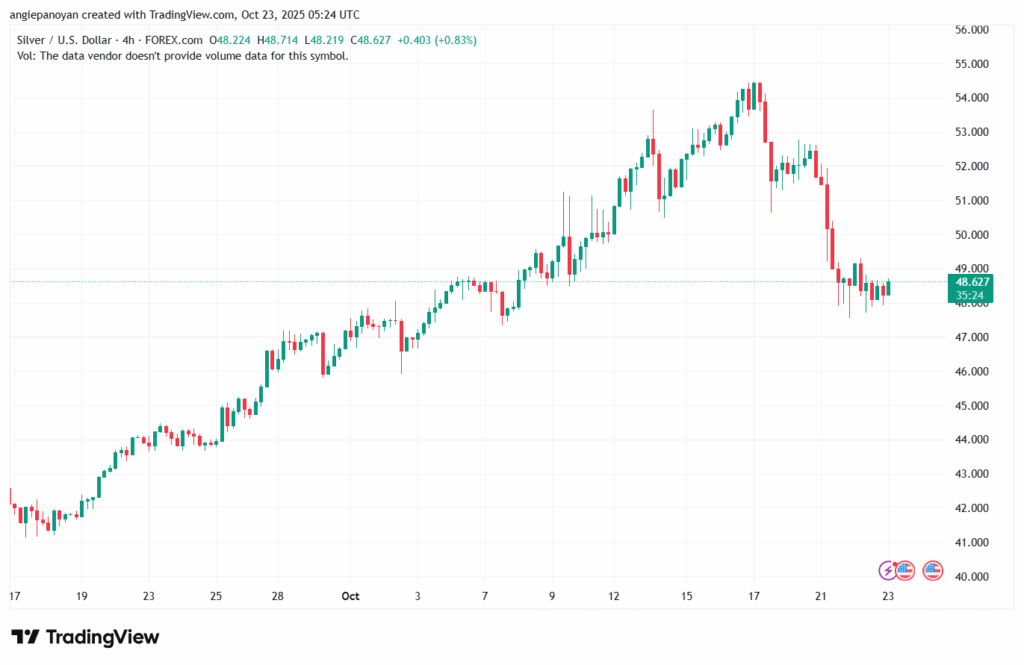This screenshot has width=1024, height=665.
Task: Click the Oct label on time axis
Action: pyautogui.click(x=350, y=596)
